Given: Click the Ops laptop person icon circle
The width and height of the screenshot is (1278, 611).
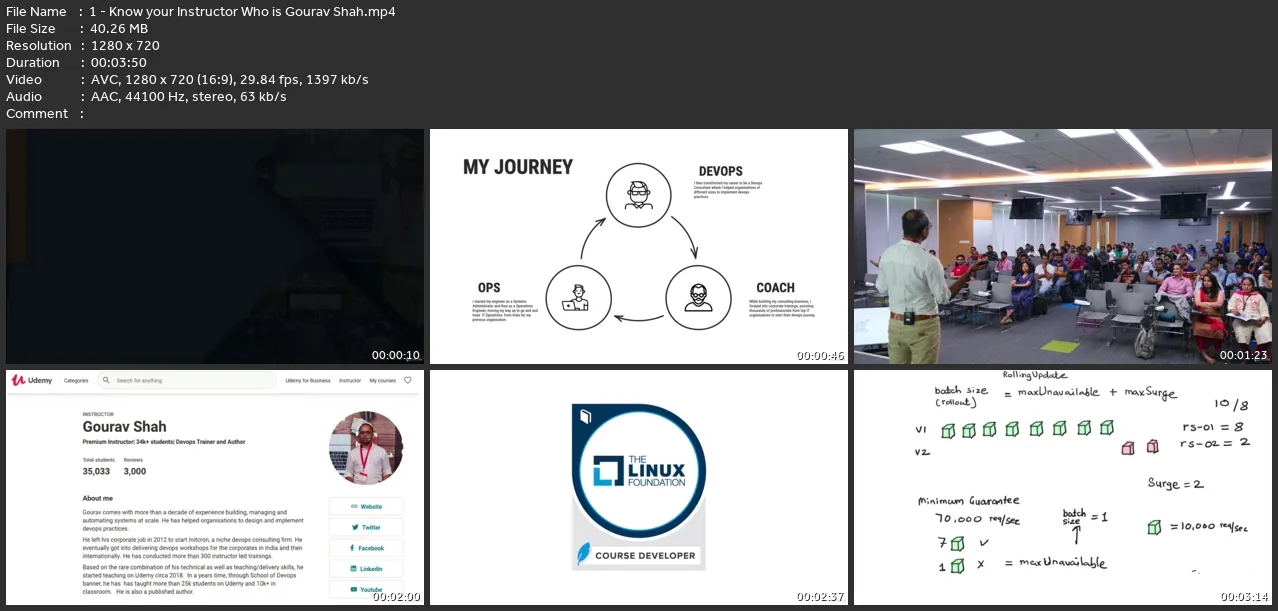Looking at the screenshot, I should pyautogui.click(x=576, y=296).
